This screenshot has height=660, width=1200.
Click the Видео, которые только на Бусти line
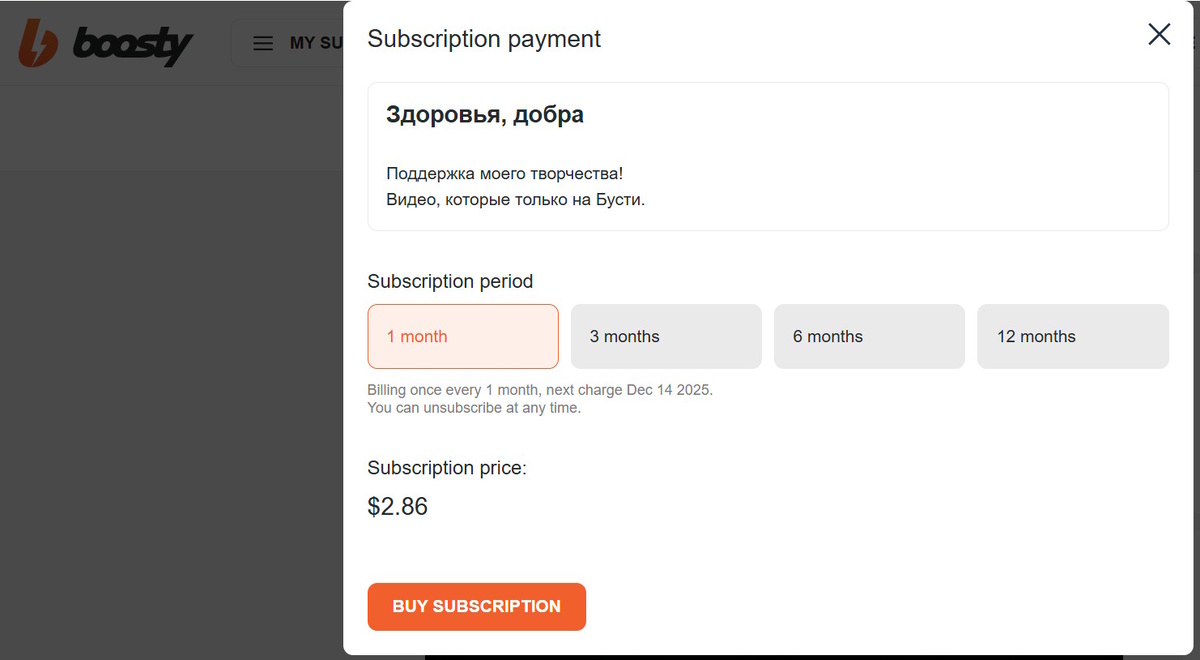point(516,199)
